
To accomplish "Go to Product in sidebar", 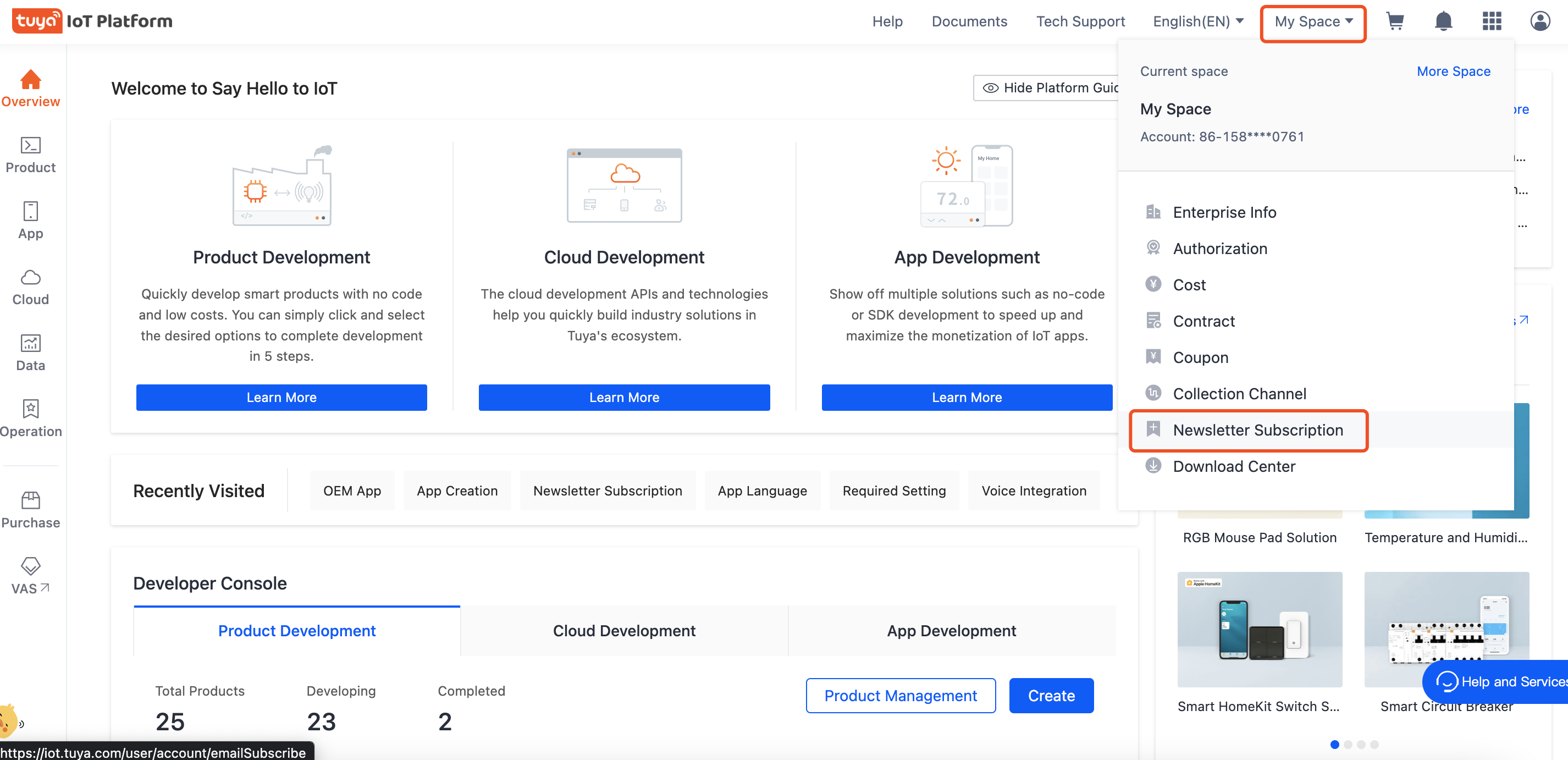I will click(x=30, y=155).
